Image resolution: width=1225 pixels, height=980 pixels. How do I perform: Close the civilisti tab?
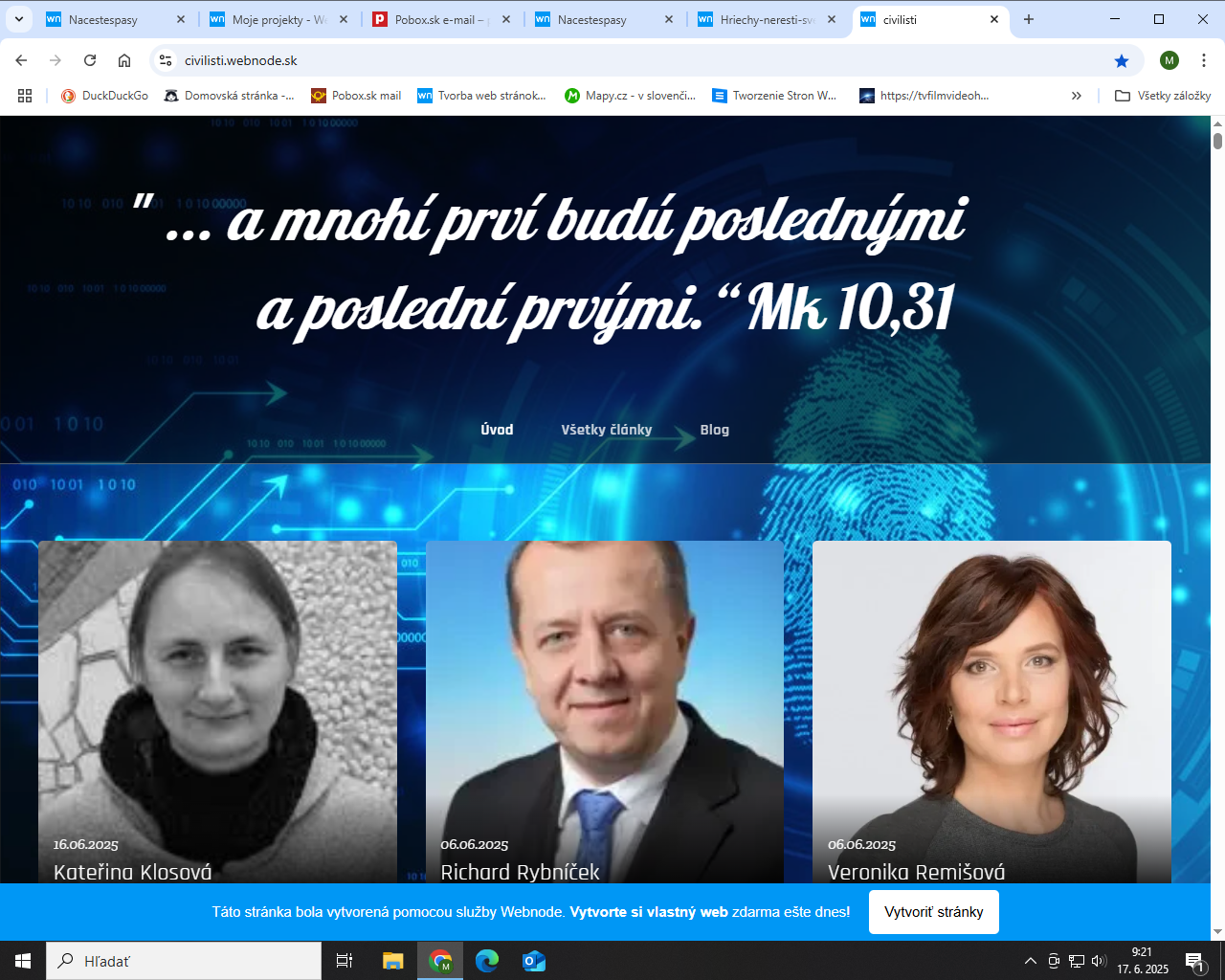pyautogui.click(x=994, y=19)
